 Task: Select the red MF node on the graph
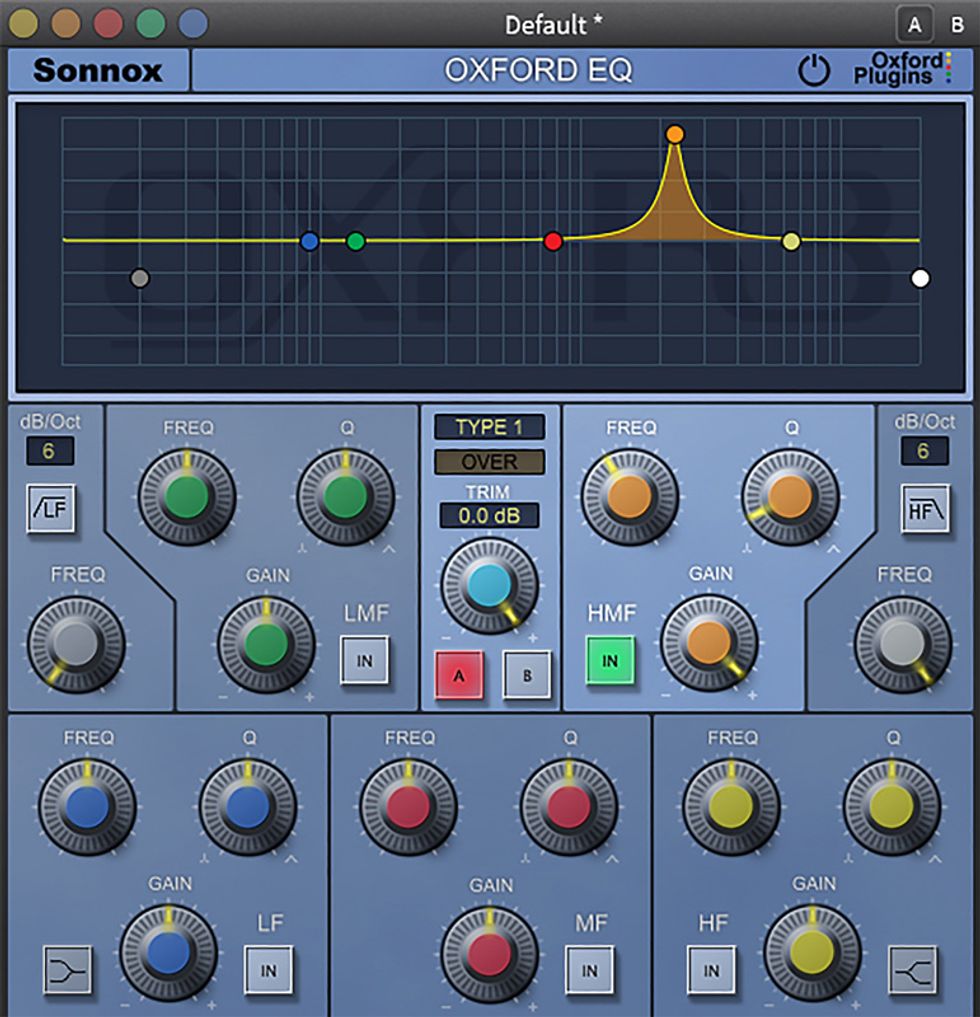pos(553,242)
